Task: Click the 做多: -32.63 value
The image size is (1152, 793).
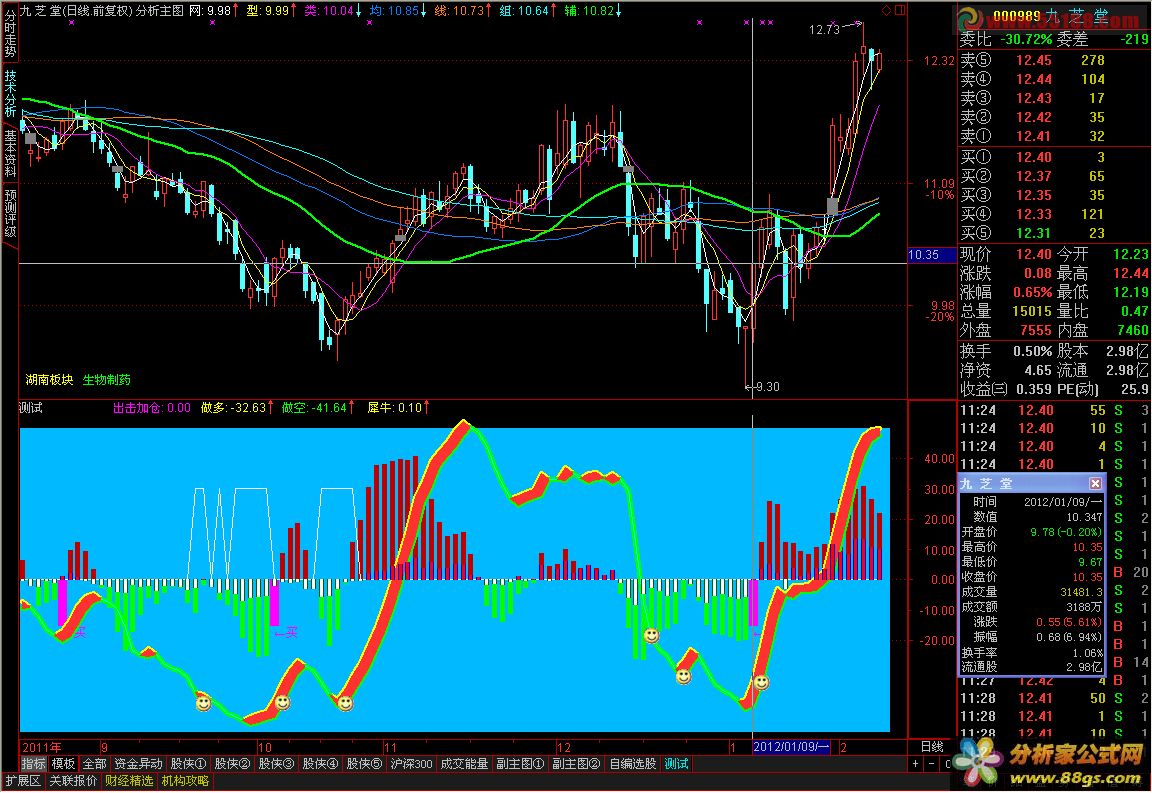Action: 237,408
